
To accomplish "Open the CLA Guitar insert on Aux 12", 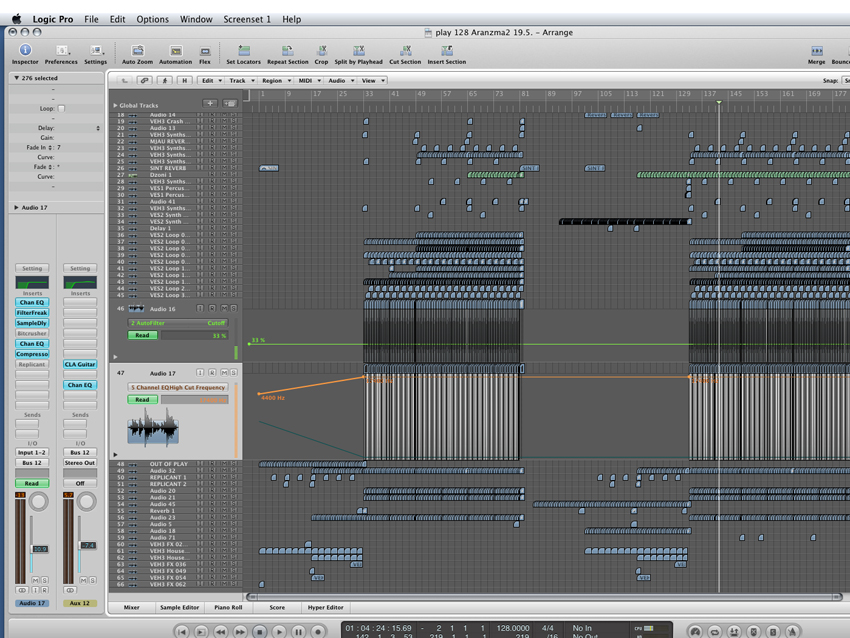I will pos(80,364).
